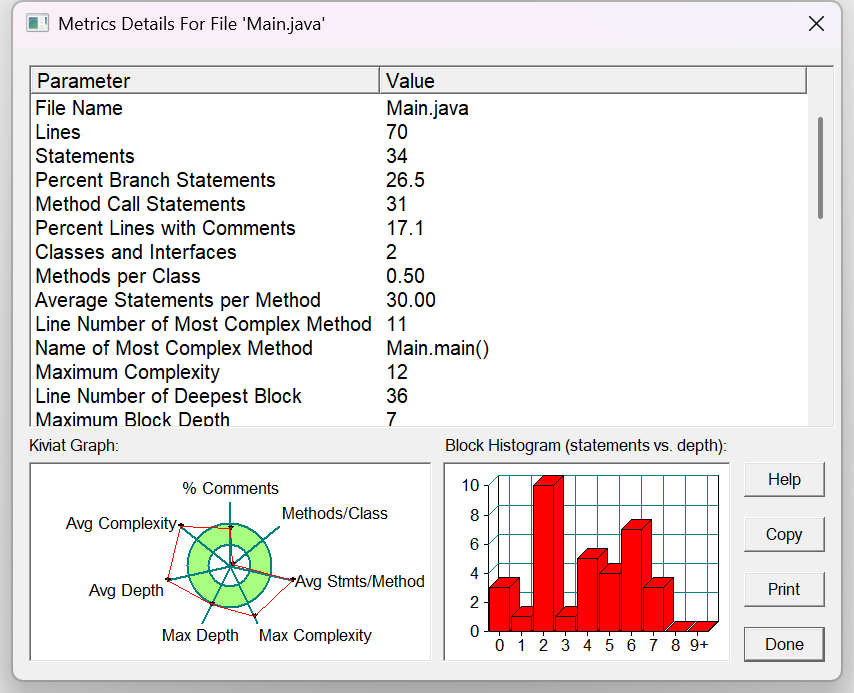Close dialog with the Done button
The height and width of the screenshot is (693, 854).
click(784, 645)
